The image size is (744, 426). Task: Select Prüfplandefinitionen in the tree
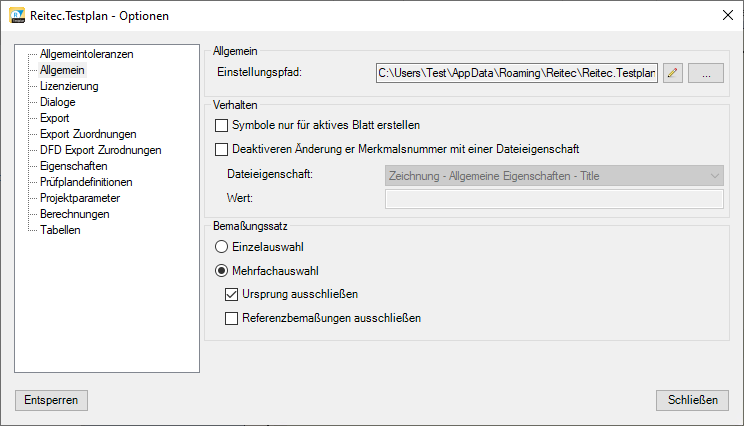85,182
